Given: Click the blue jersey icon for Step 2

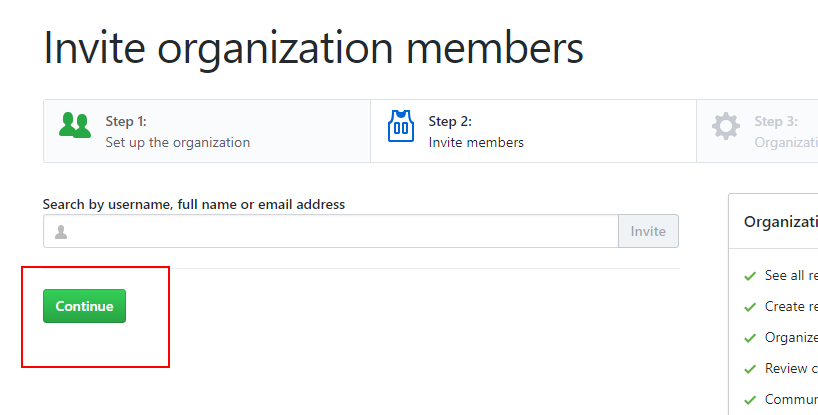Looking at the screenshot, I should coord(401,127).
